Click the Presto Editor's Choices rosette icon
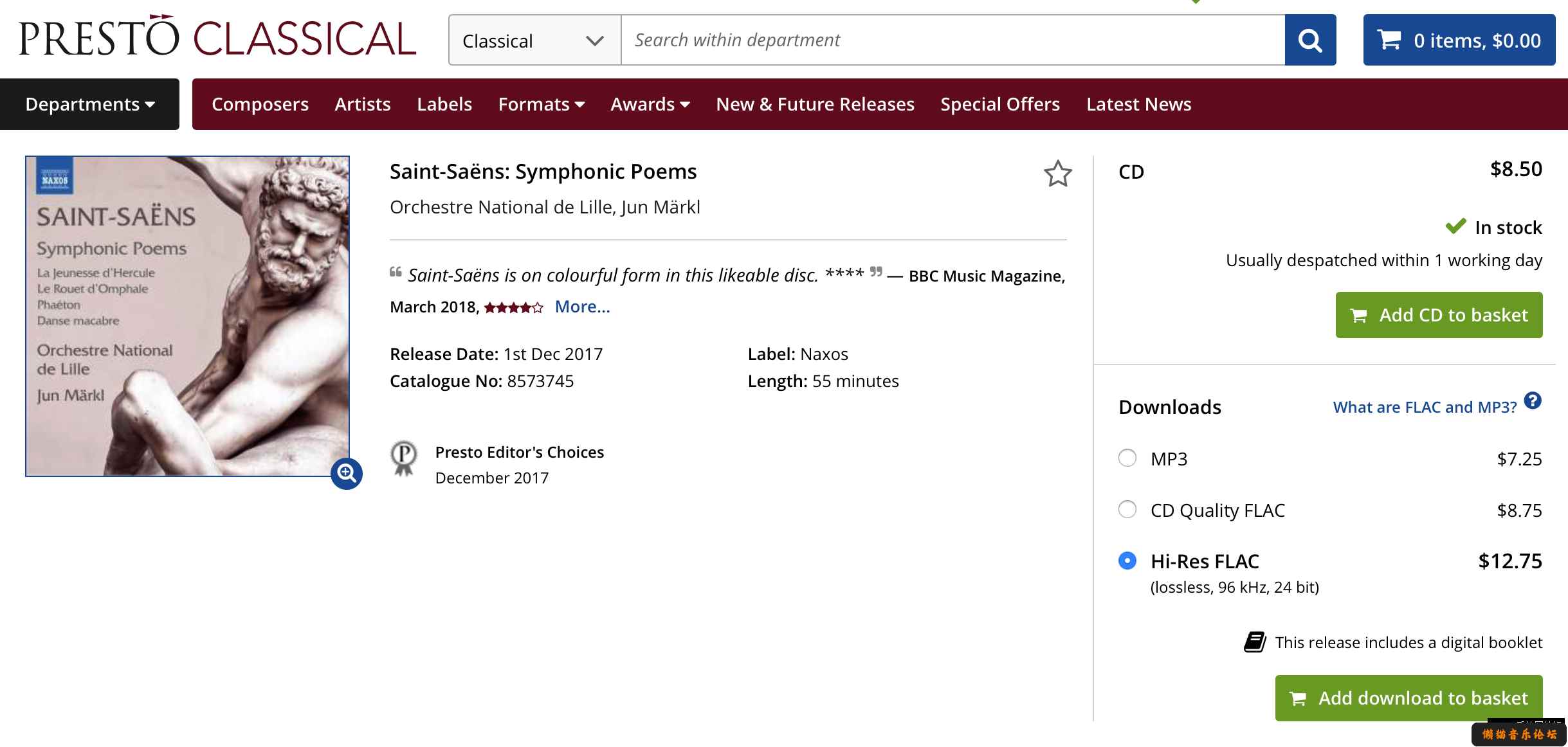 (404, 458)
